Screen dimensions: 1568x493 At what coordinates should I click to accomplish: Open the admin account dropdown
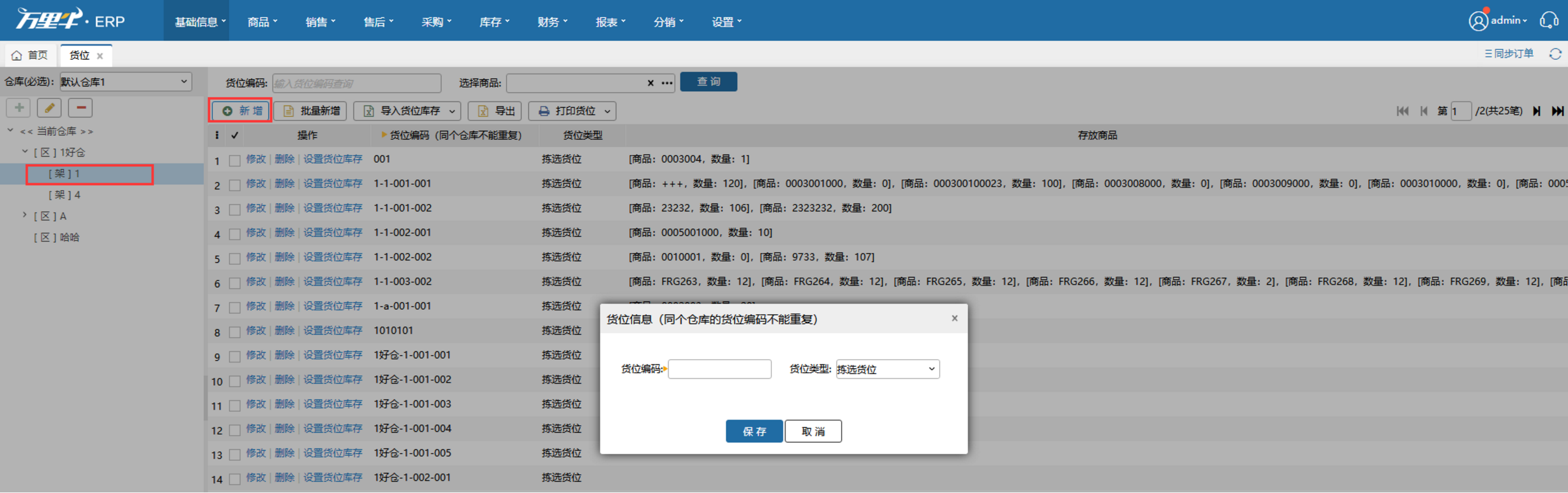(1508, 21)
